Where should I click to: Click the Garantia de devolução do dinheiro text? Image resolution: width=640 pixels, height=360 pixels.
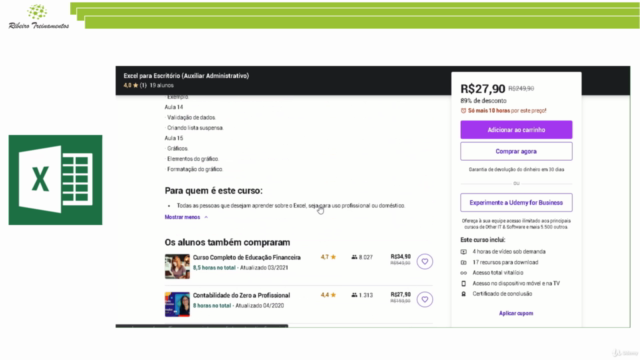point(516,169)
